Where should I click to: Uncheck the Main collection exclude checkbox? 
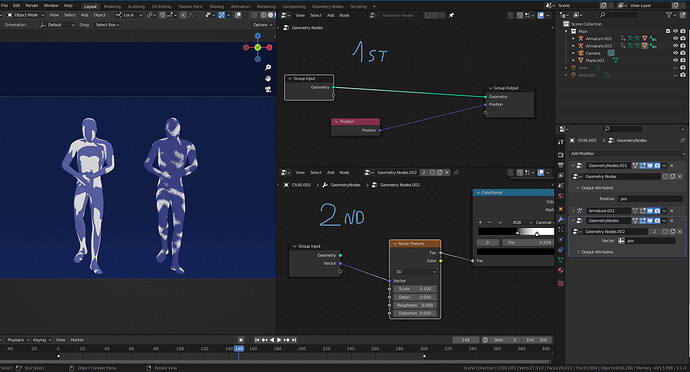[x=668, y=31]
